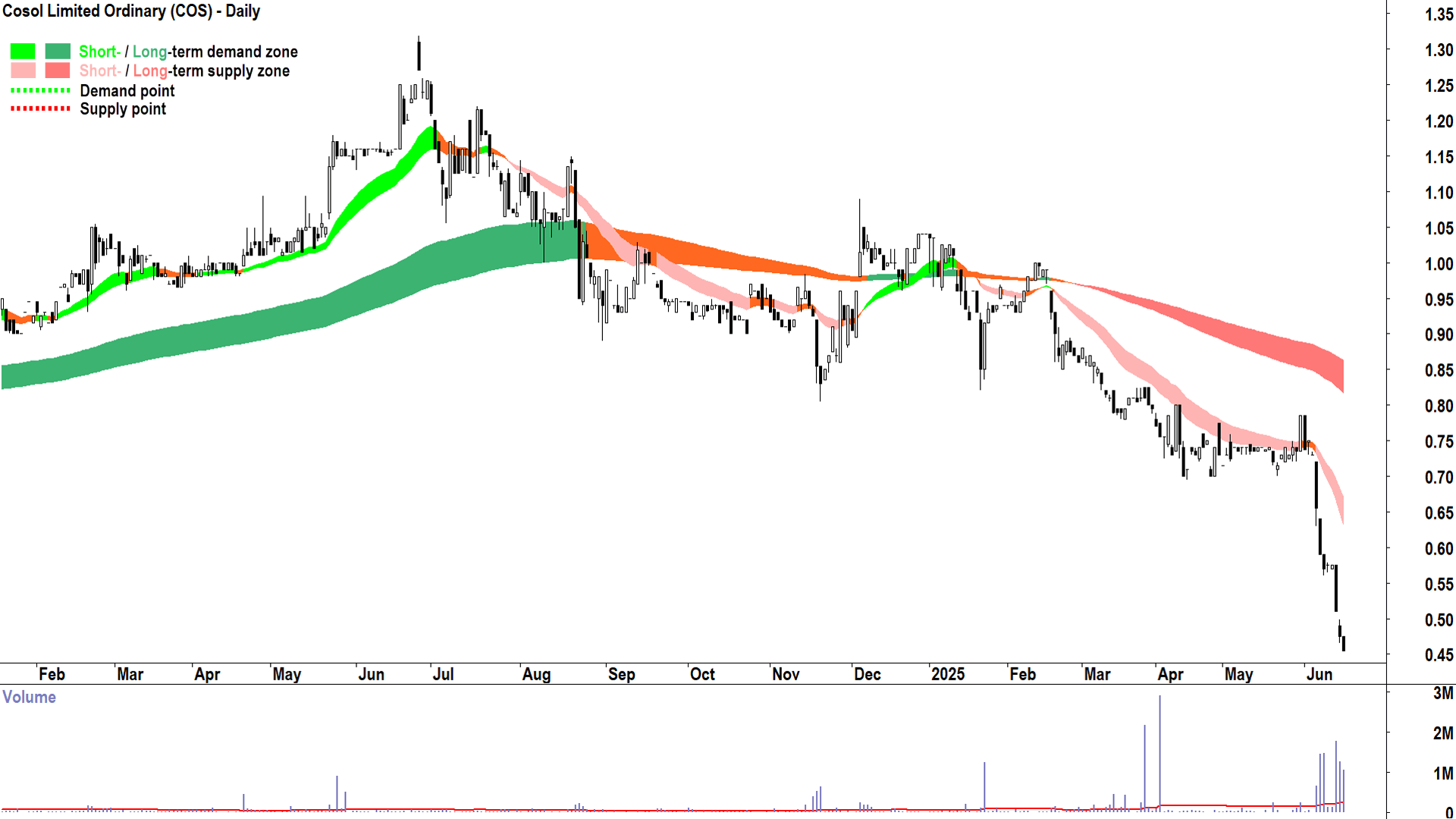Click the 2025 Mar label on time axis
The height and width of the screenshot is (819, 1456).
1097,674
